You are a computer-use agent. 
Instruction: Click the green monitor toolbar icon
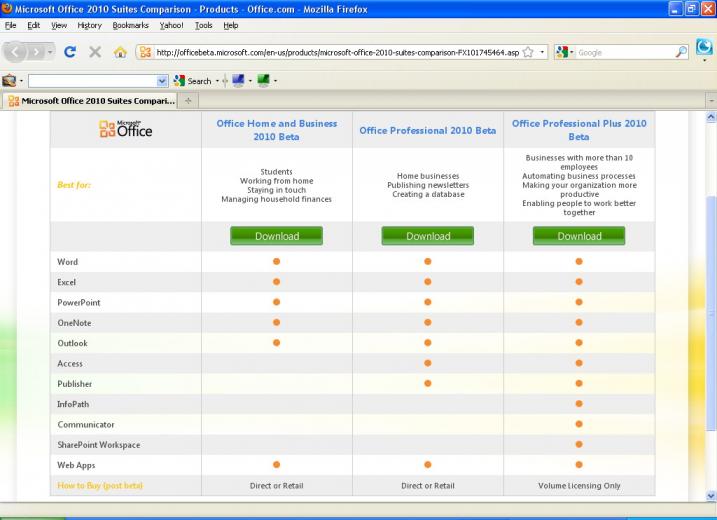pyautogui.click(x=263, y=81)
